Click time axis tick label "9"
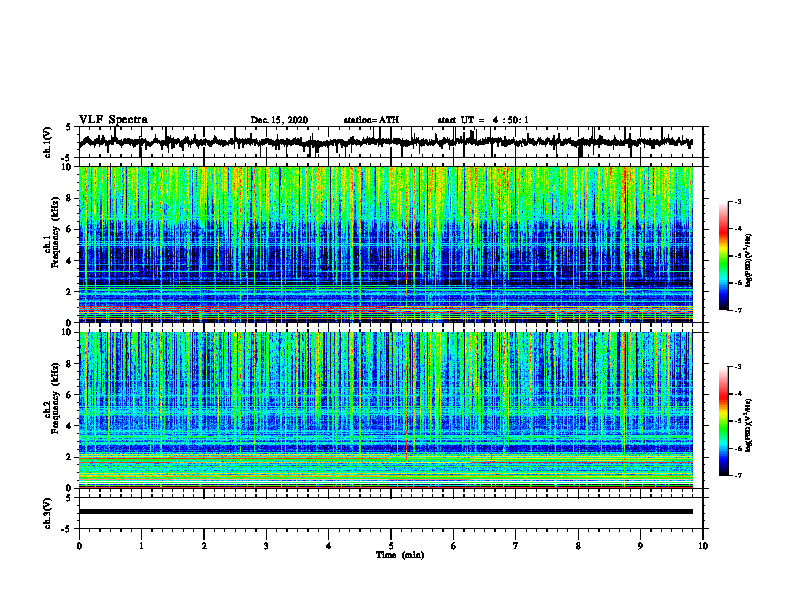Viewport: 792px width, 612px height. point(640,546)
